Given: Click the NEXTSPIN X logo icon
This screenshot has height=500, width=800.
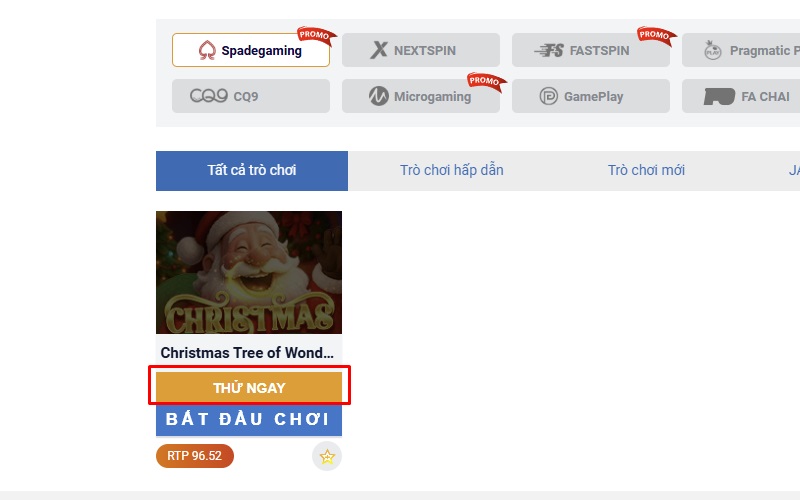Looking at the screenshot, I should tap(379, 50).
